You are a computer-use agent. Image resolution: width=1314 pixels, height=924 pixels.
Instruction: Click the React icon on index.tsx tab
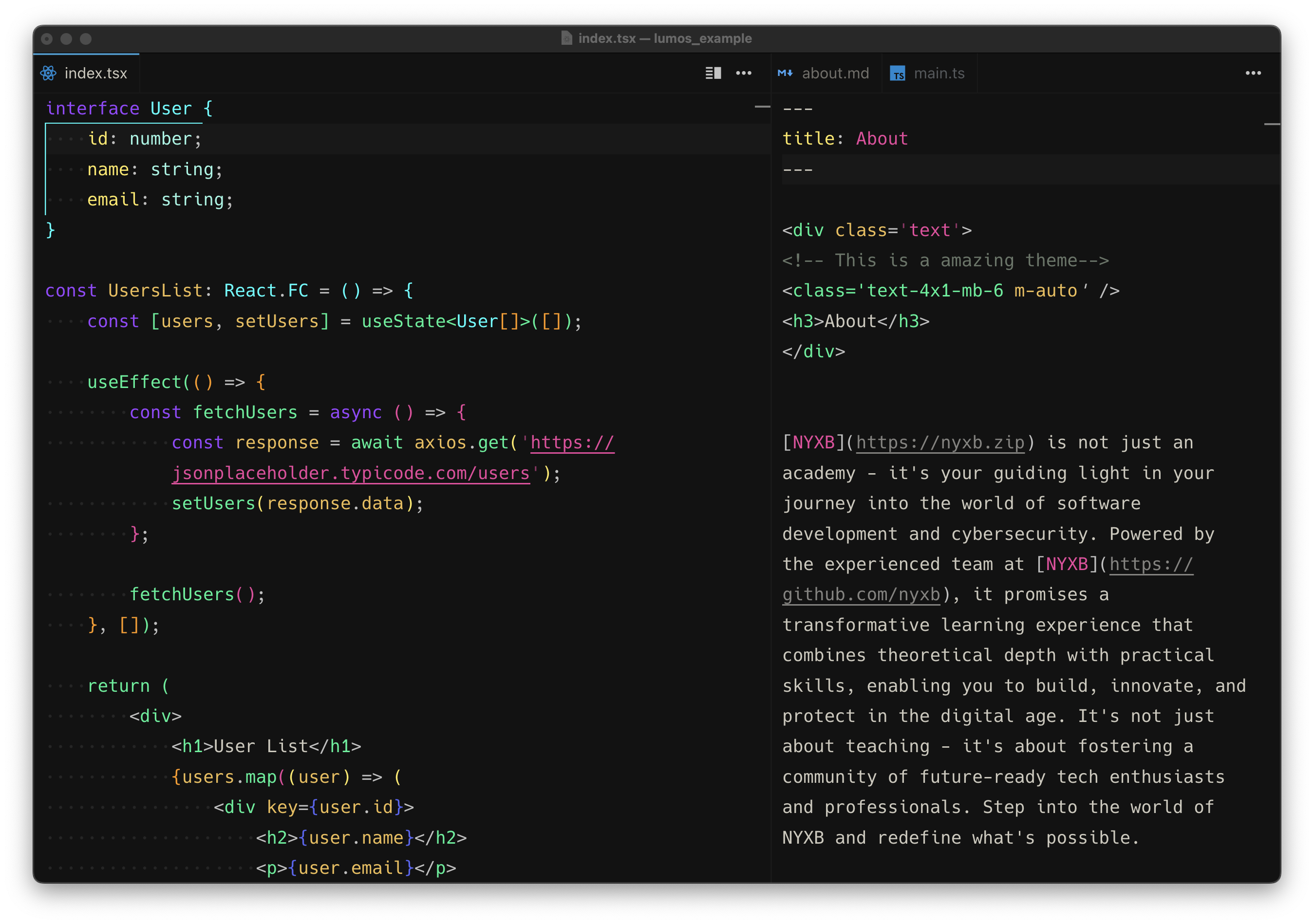click(x=49, y=73)
